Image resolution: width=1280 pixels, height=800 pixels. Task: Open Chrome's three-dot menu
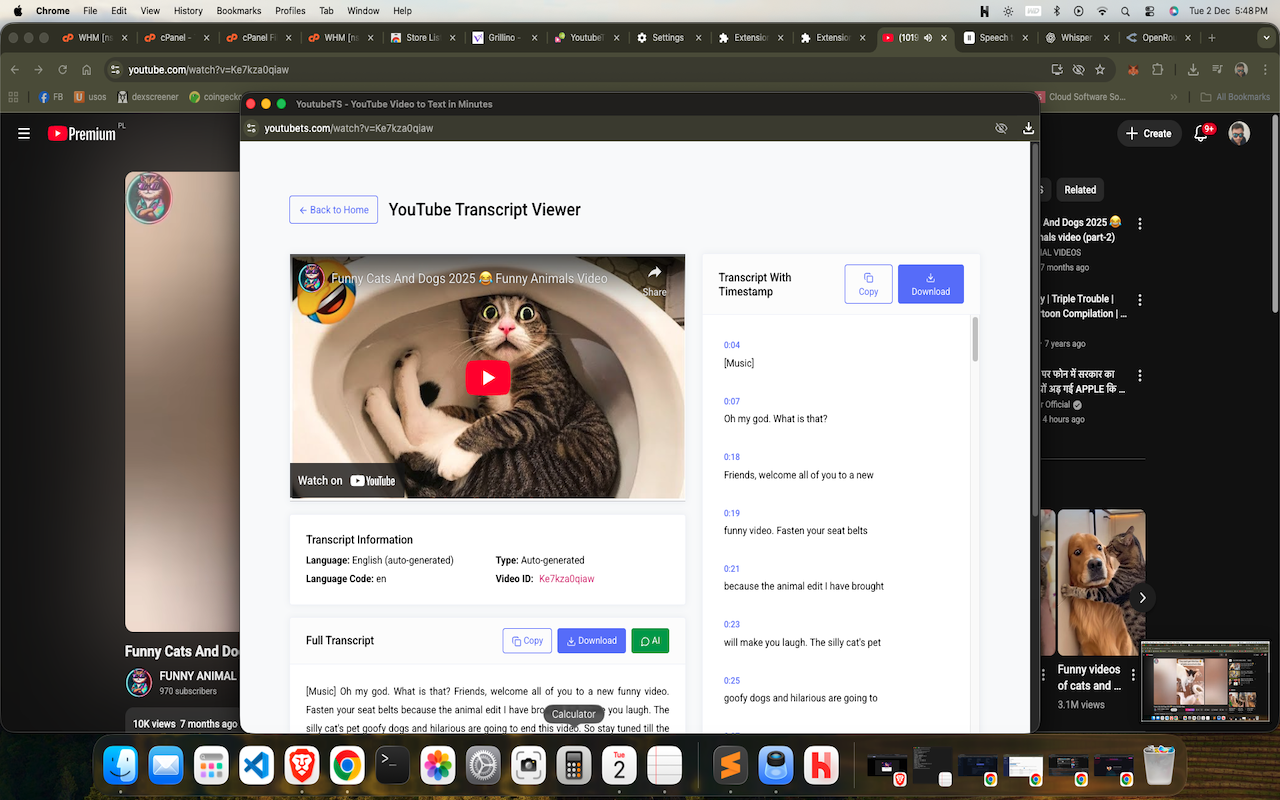point(1266,70)
